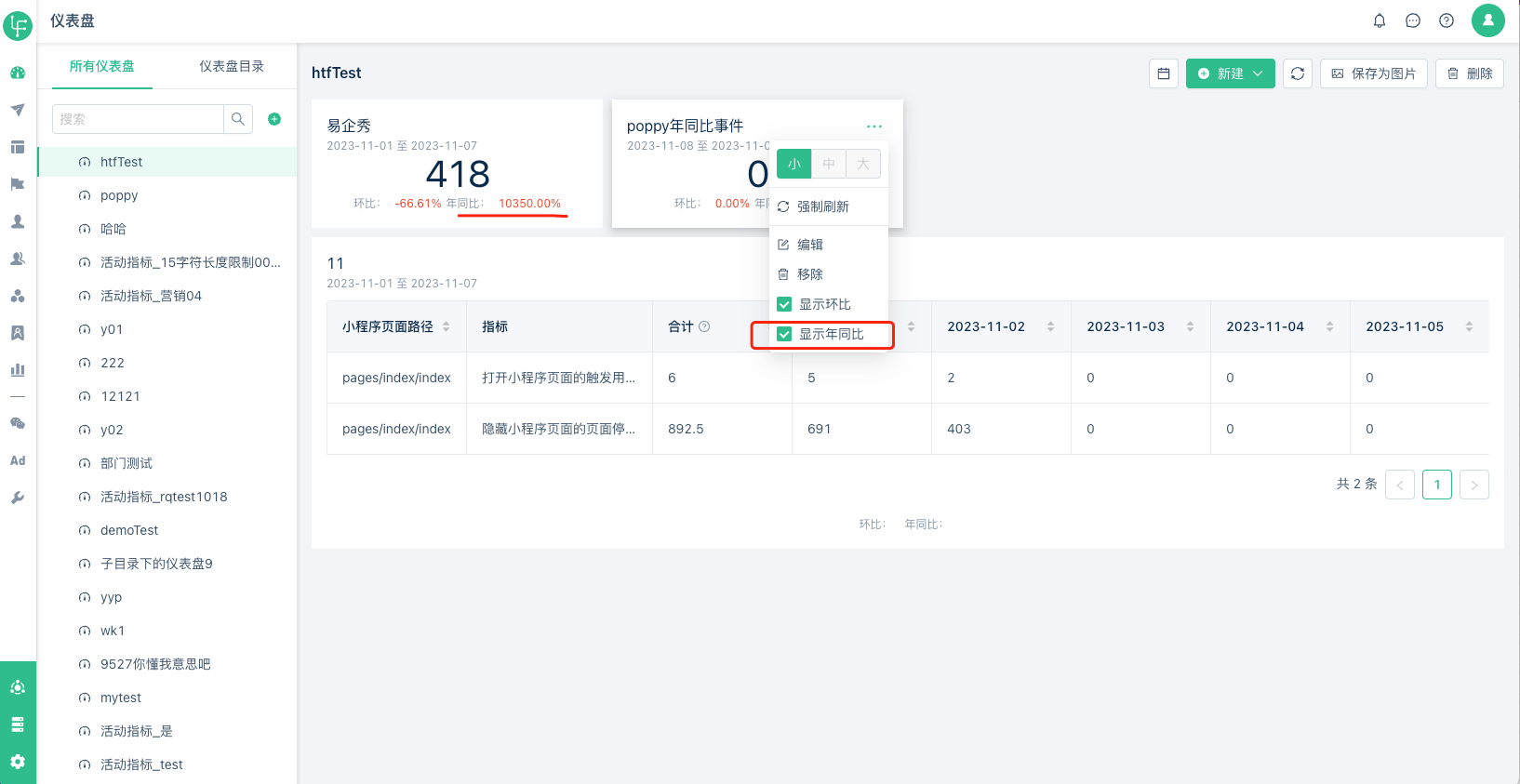Uncheck the 显示年同比 checkbox
Image resolution: width=1520 pixels, height=784 pixels.
click(x=784, y=334)
